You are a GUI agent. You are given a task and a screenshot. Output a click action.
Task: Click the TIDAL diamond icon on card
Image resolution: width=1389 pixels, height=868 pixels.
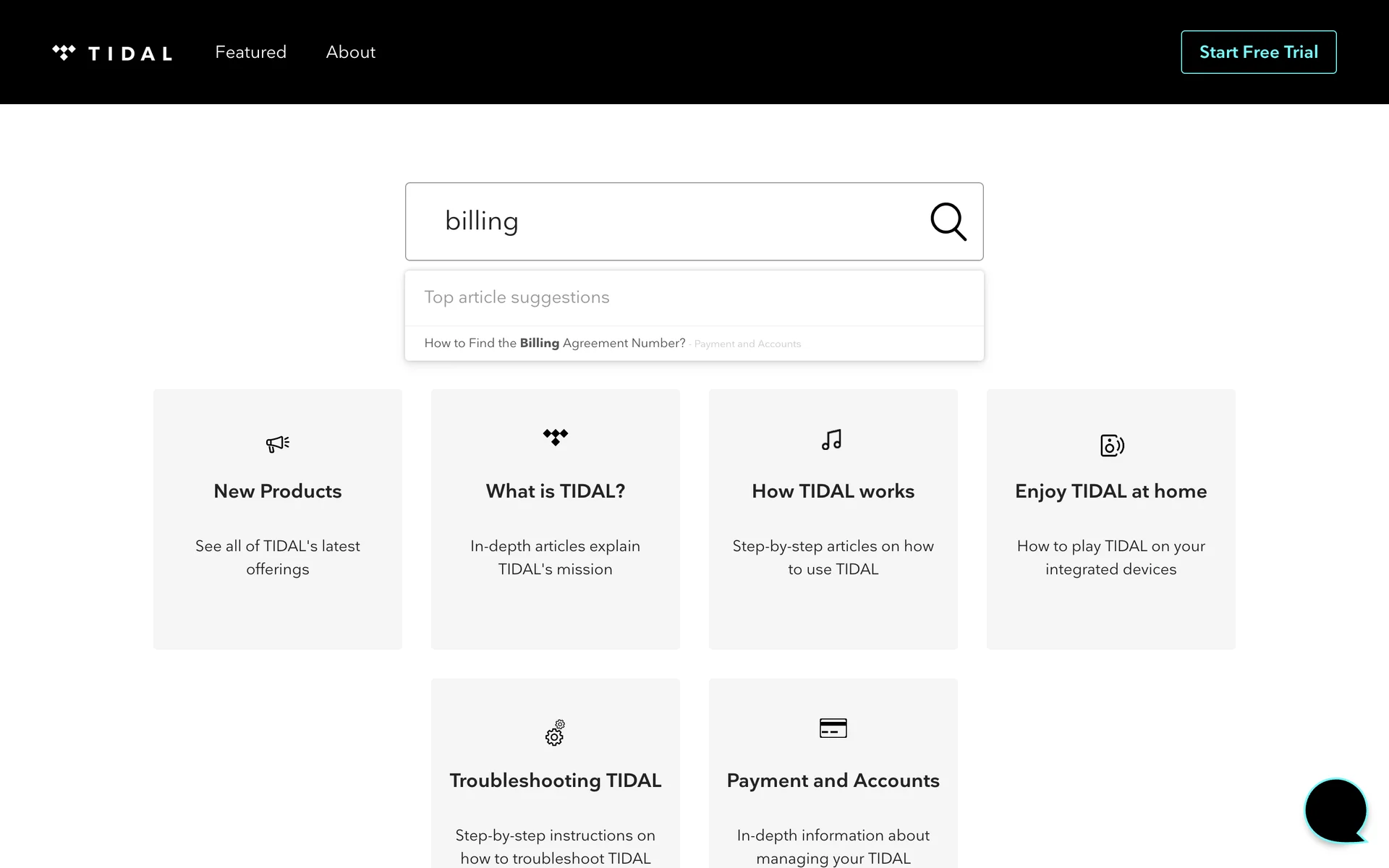pyautogui.click(x=556, y=437)
